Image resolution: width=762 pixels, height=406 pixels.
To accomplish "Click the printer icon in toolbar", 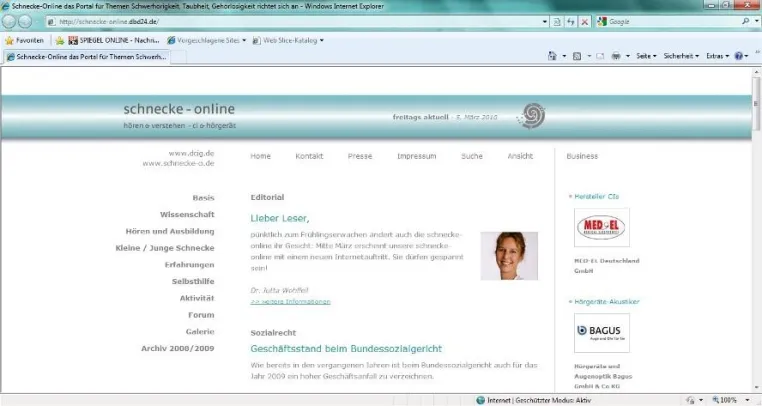I will point(616,56).
